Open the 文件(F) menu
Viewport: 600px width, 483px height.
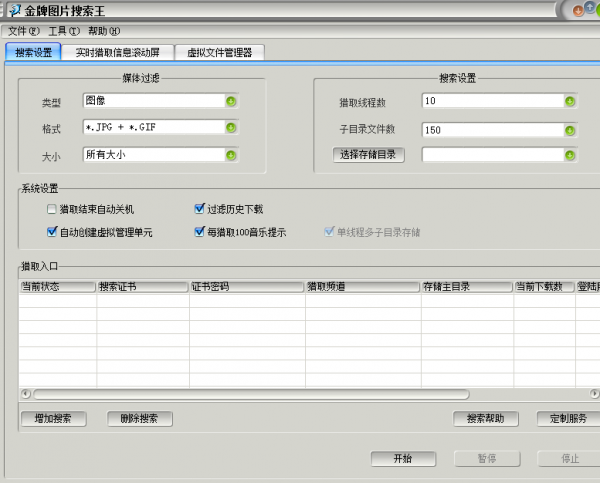point(24,32)
